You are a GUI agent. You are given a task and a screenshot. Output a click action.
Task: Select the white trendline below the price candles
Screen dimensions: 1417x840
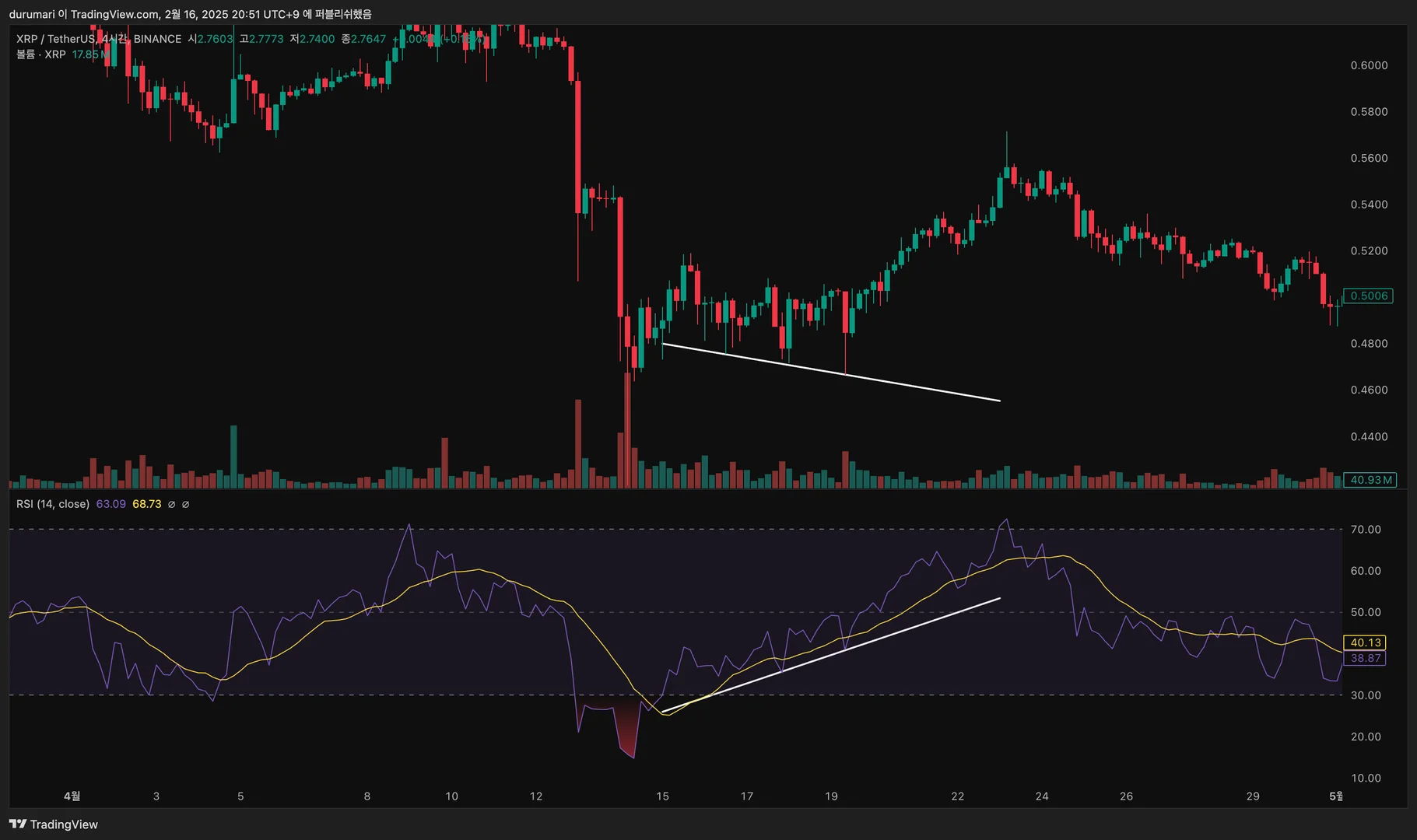pos(830,372)
